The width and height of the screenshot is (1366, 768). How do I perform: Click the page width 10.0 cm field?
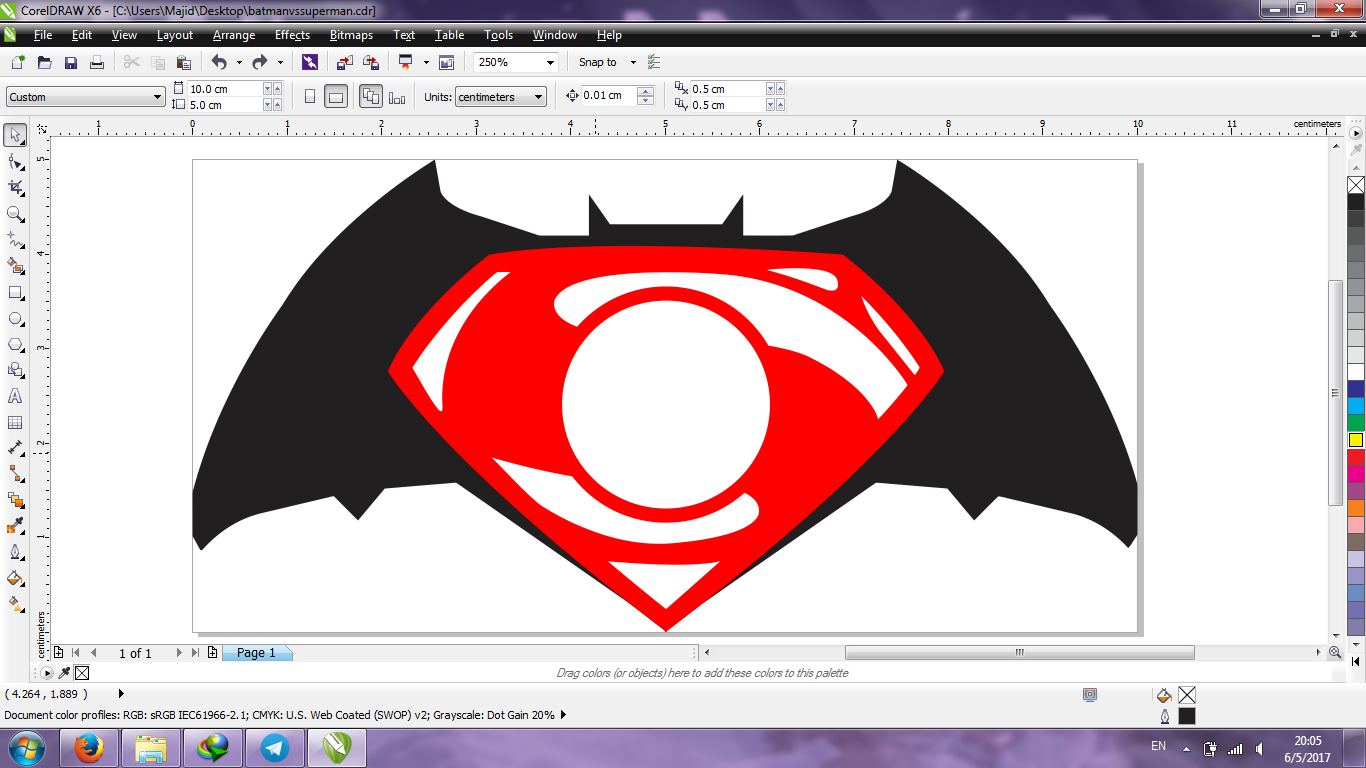coord(224,89)
